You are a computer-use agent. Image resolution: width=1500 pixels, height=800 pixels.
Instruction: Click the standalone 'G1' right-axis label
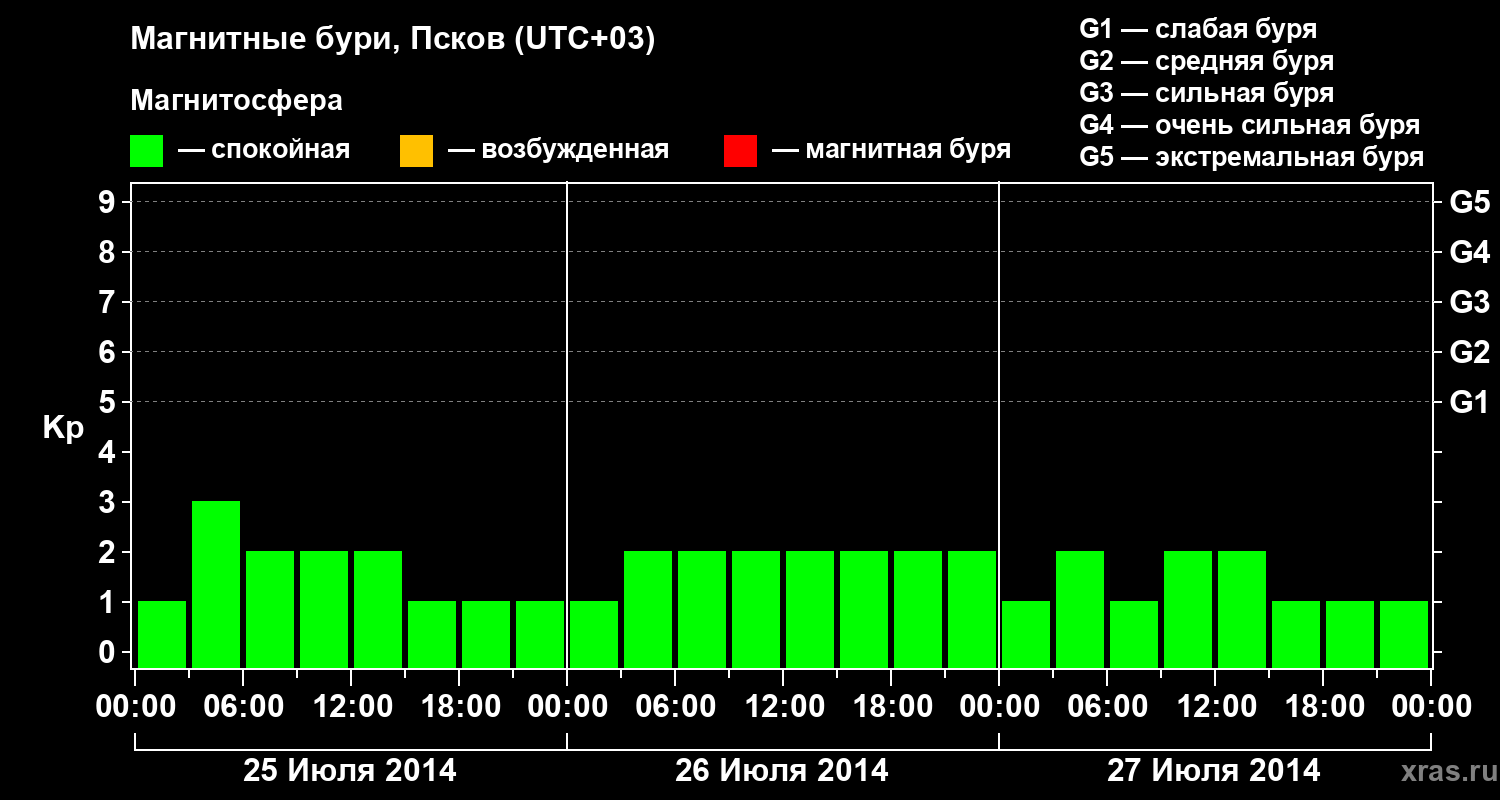pos(1469,402)
